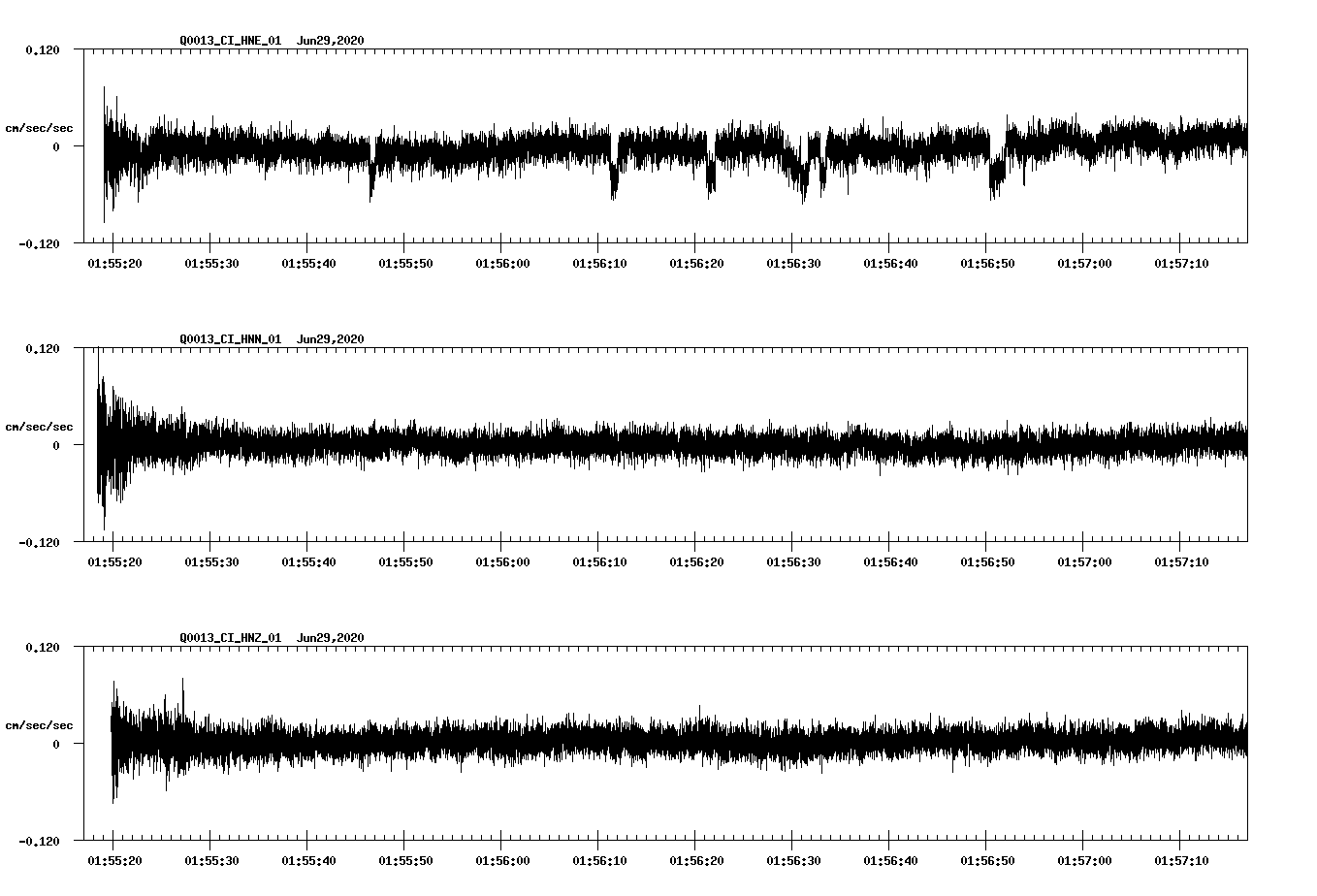The width and height of the screenshot is (1317, 896).
Task: Click the 01:56:10 time label on HNE axis
Action: 598,263
